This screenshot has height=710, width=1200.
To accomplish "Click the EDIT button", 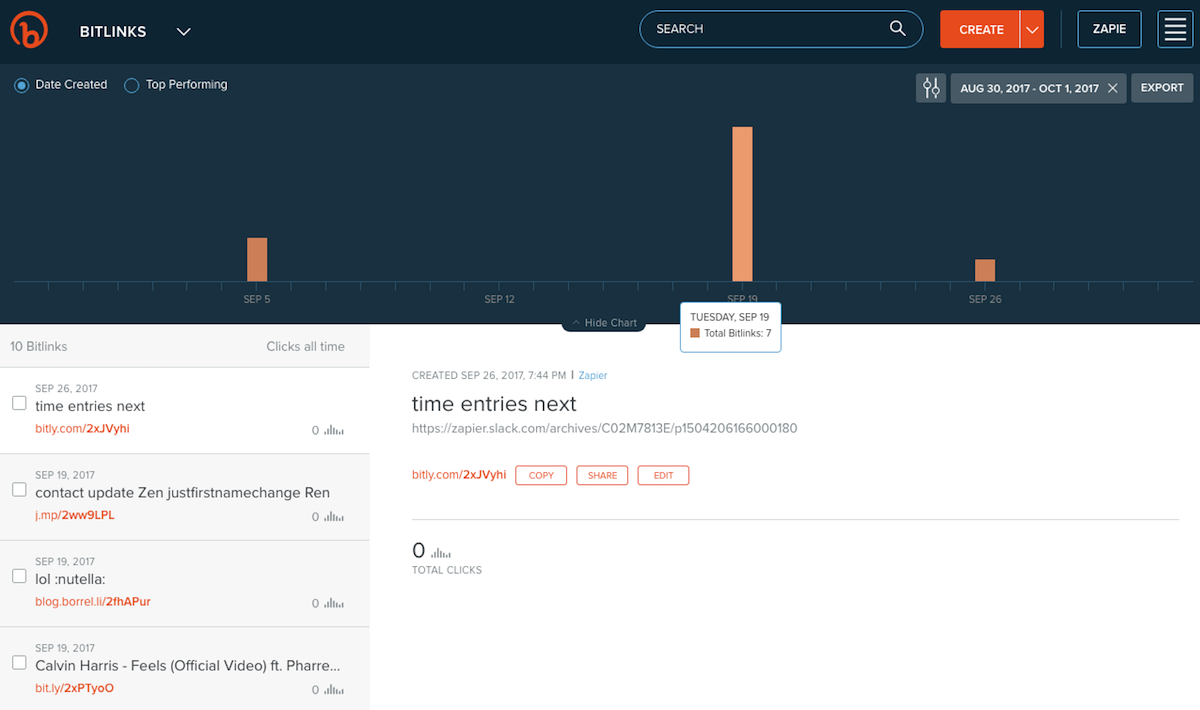I will point(663,475).
